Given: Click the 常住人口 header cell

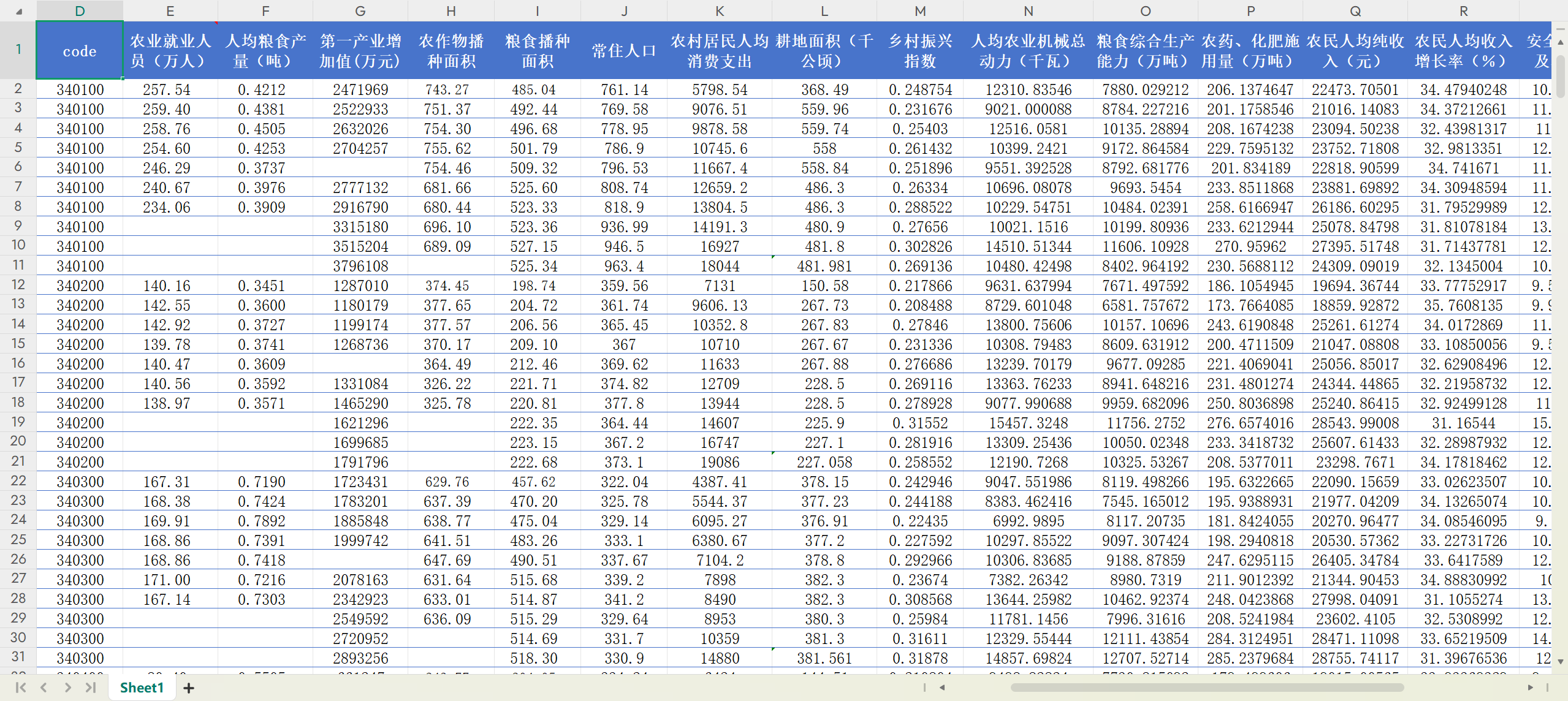Looking at the screenshot, I should coord(623,51).
